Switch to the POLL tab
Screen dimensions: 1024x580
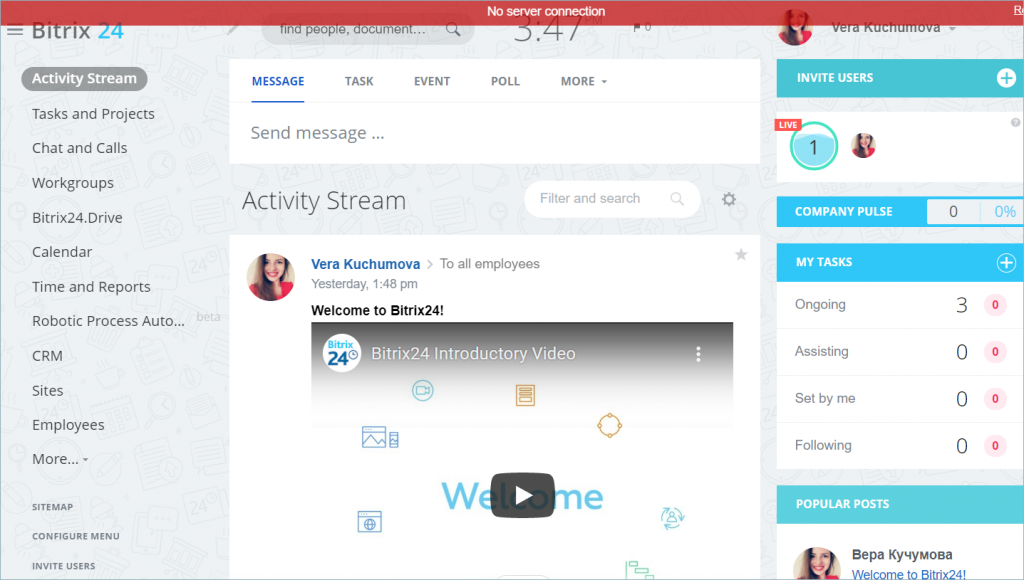pos(505,82)
